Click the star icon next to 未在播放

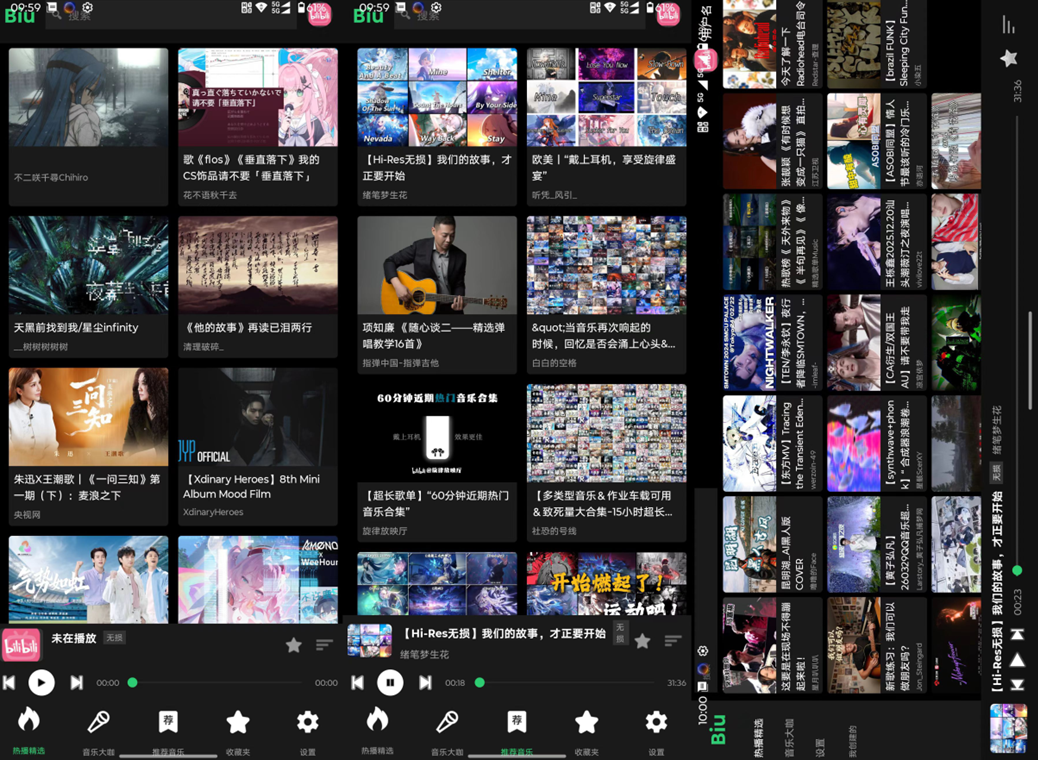[294, 645]
